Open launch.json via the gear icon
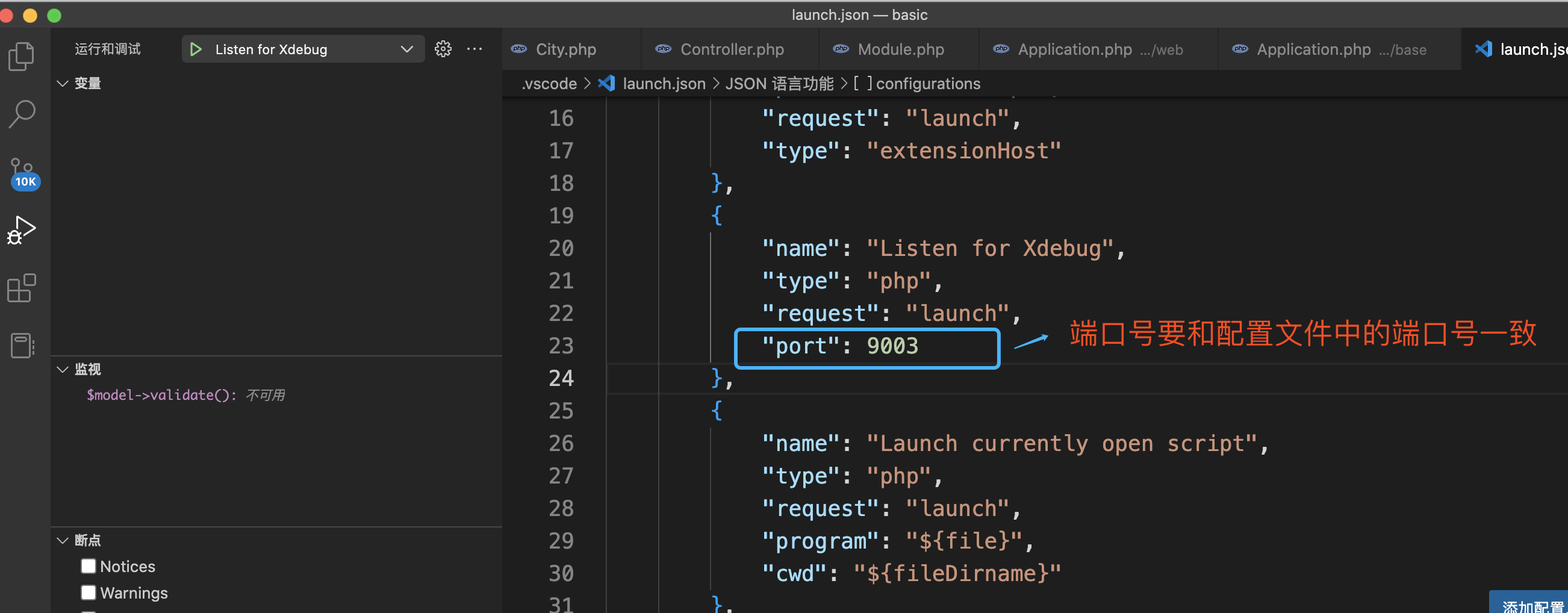This screenshot has width=1568, height=613. point(443,49)
